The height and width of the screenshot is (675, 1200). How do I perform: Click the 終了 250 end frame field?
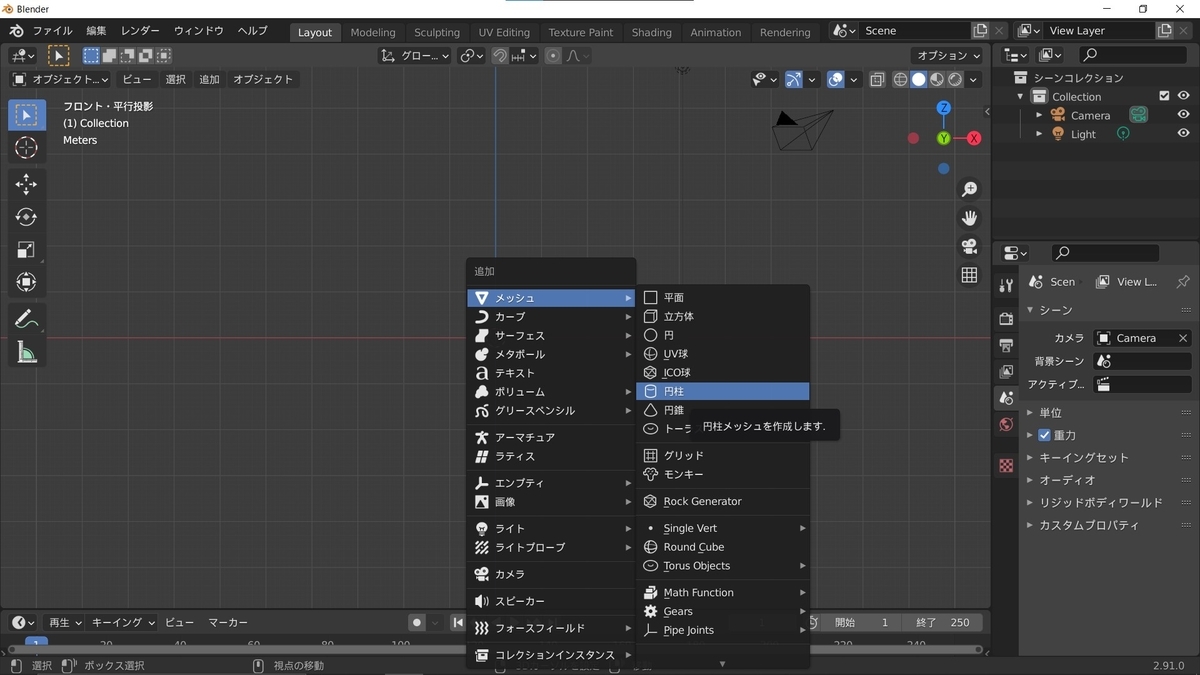click(x=942, y=622)
